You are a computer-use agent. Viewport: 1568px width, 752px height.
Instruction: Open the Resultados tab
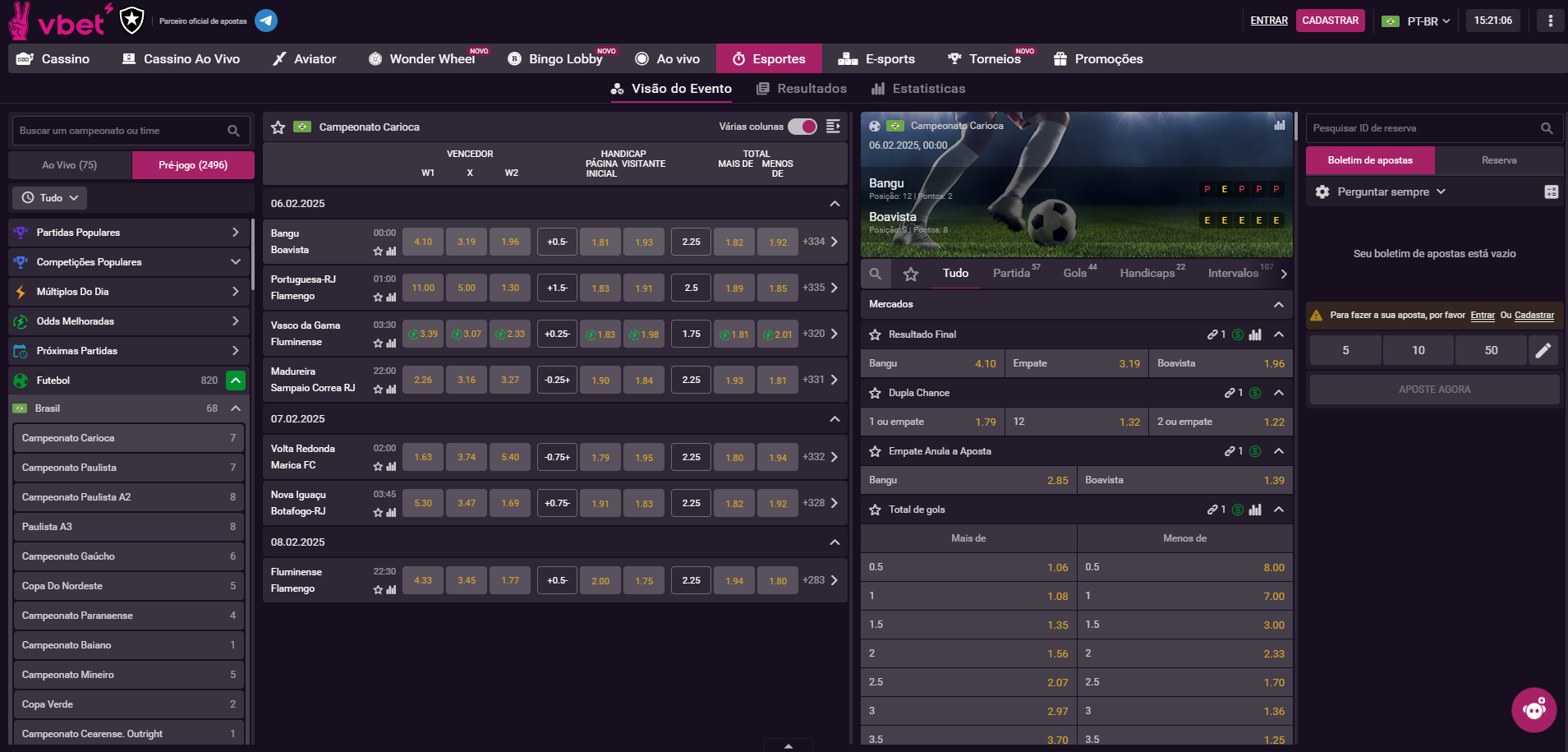click(802, 89)
